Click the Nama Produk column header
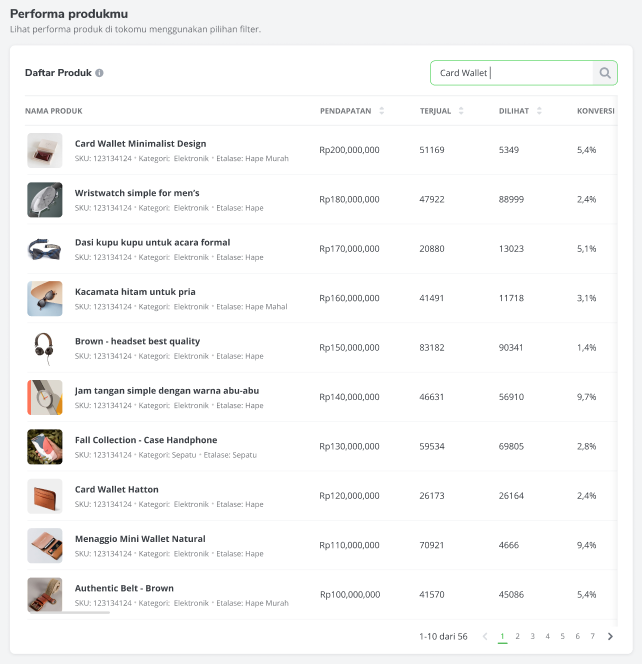This screenshot has width=642, height=664. coord(53,110)
